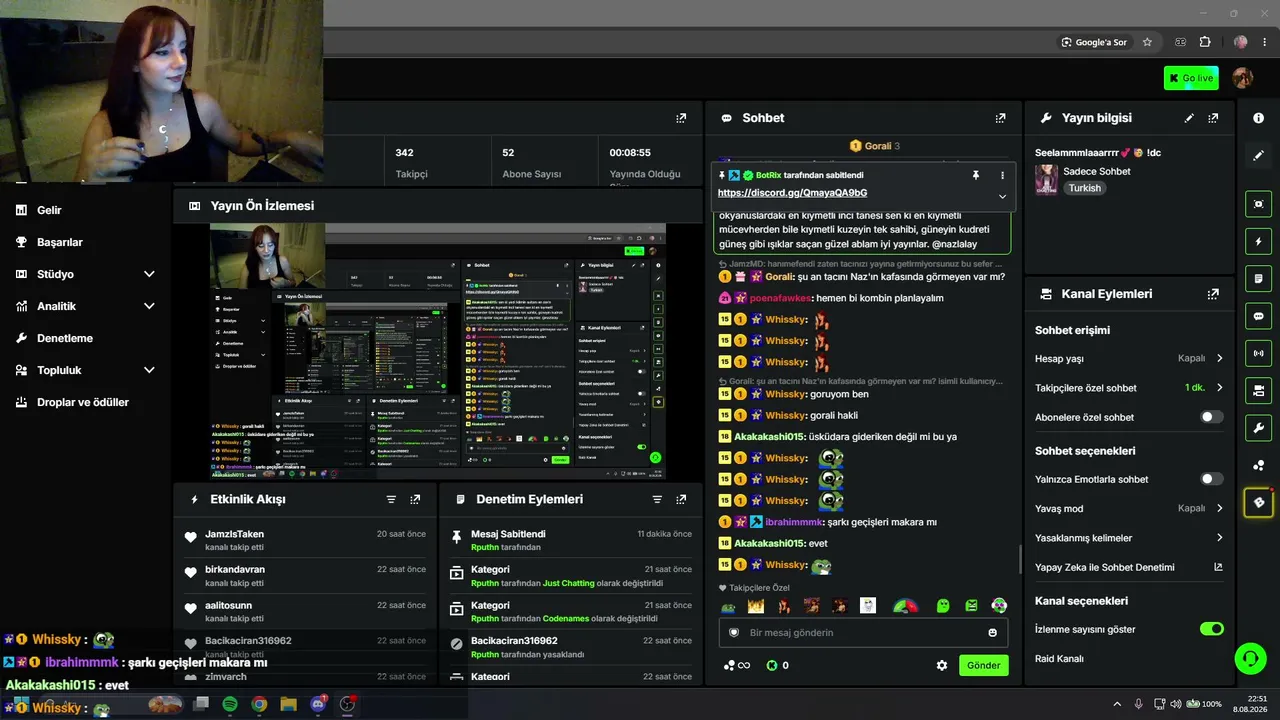1280x720 pixels.
Task: Unpin the BotRix pinned message
Action: [x=976, y=175]
